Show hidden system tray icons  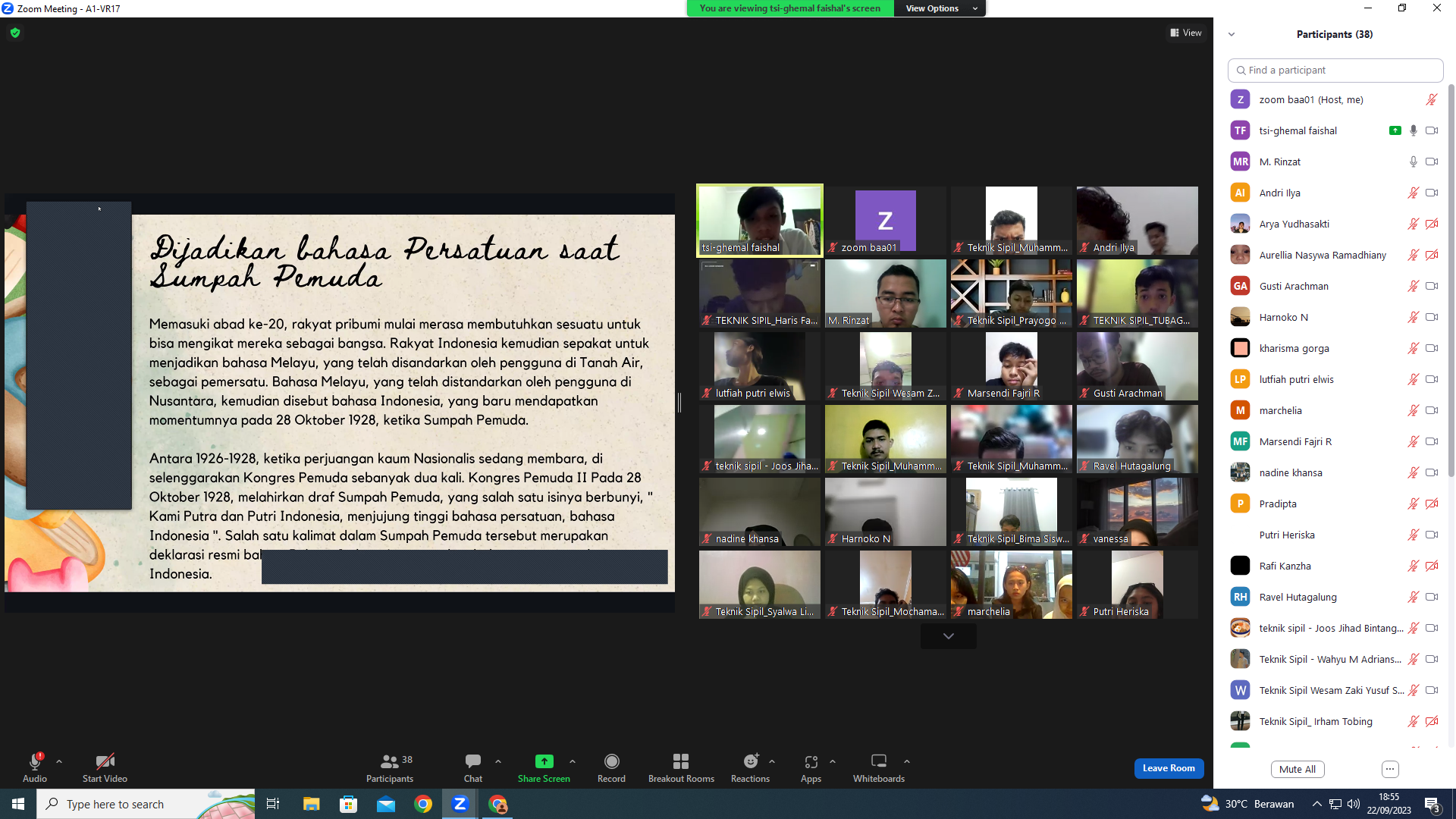[x=1317, y=804]
